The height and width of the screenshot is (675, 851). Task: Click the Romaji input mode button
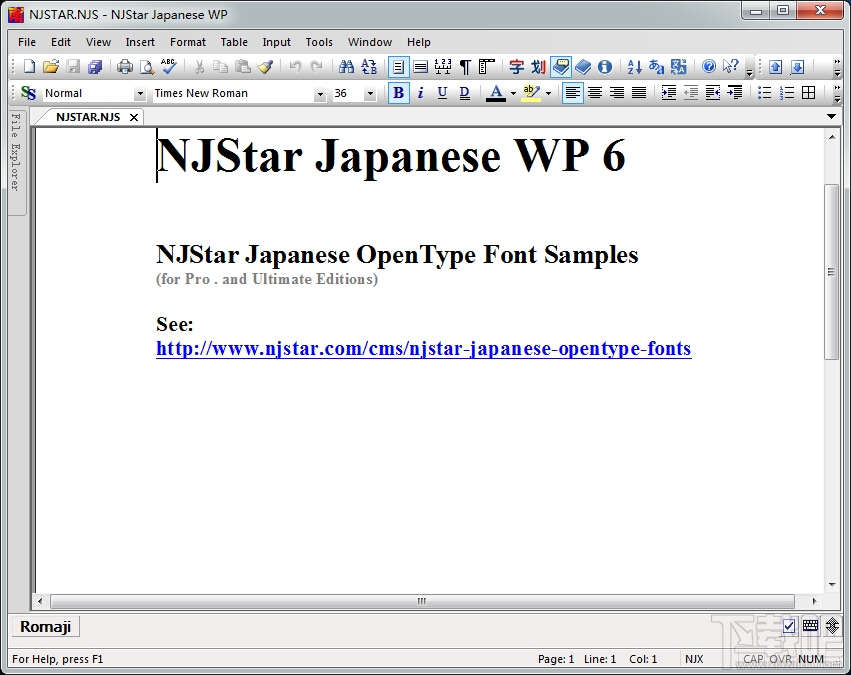tap(46, 627)
